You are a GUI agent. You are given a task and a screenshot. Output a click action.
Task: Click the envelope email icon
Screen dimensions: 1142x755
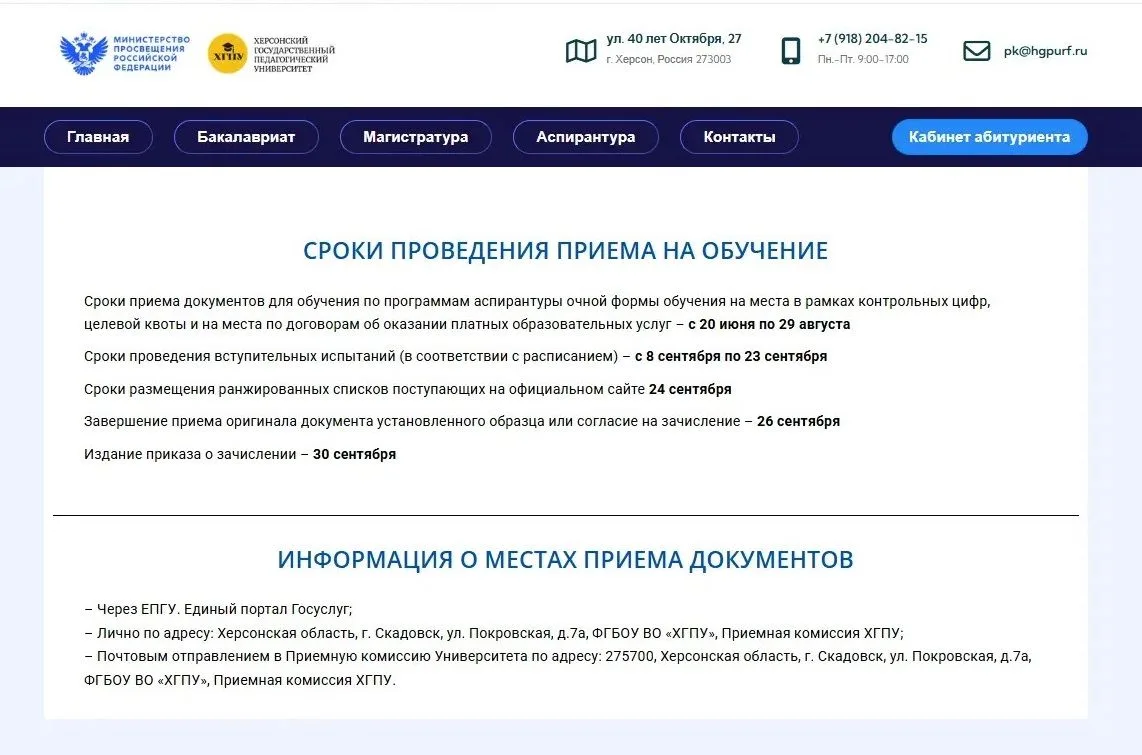coord(977,51)
